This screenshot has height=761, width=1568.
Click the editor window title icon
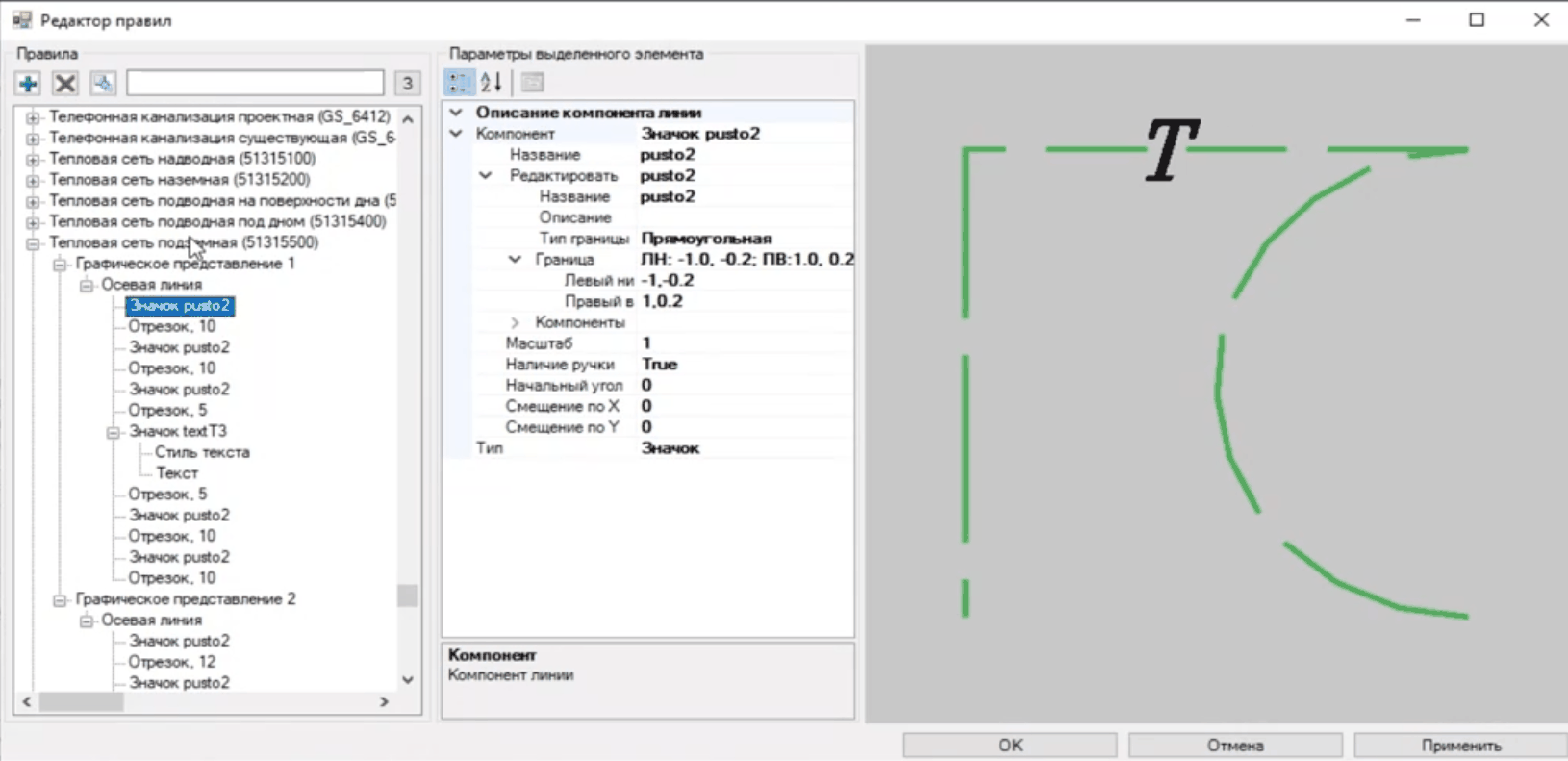coord(21,20)
